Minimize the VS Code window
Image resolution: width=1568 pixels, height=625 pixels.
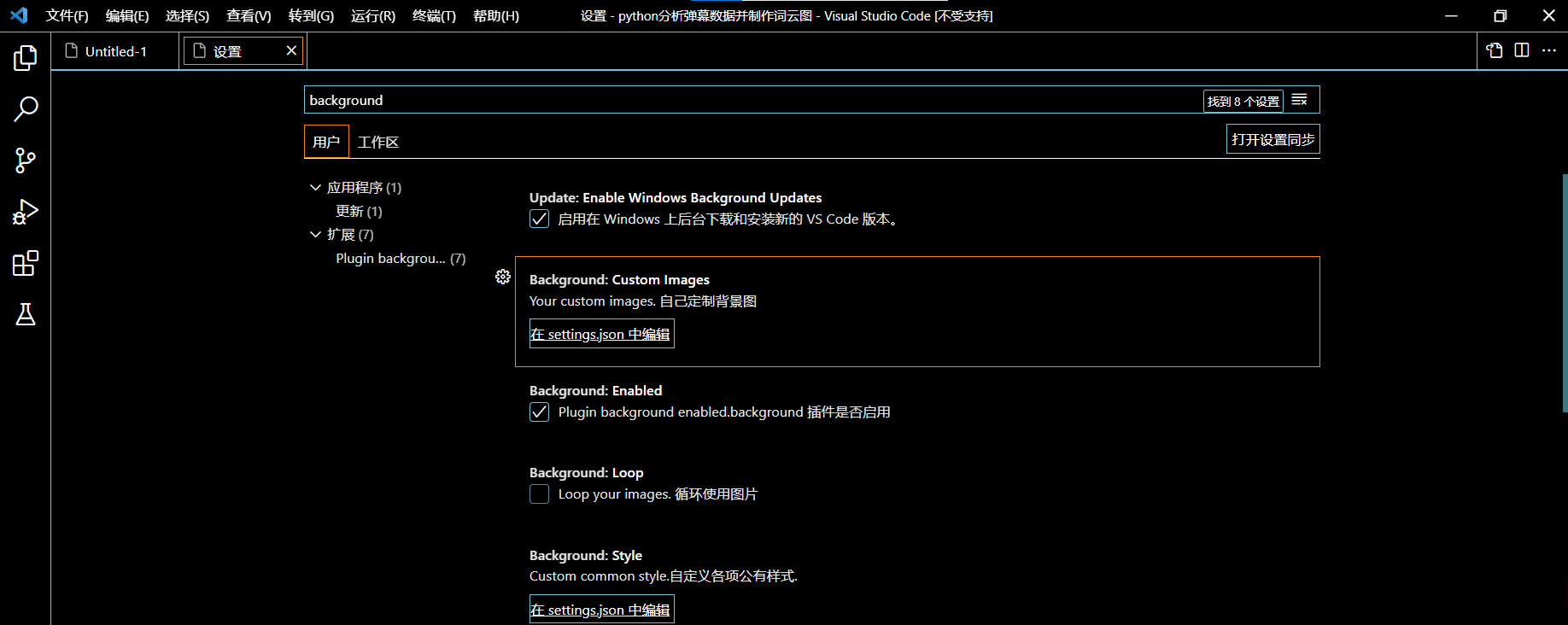(x=1451, y=15)
